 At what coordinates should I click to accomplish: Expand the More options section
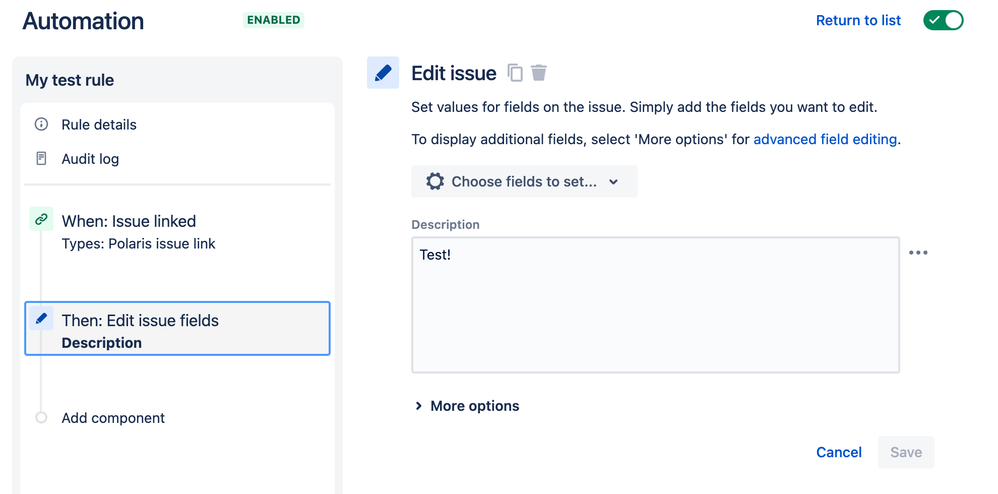click(x=467, y=406)
